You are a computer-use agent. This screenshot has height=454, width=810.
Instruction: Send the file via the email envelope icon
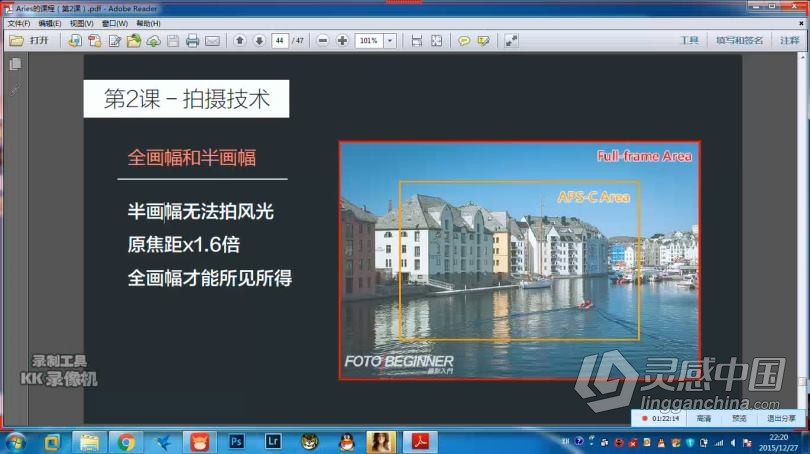pyautogui.click(x=212, y=40)
